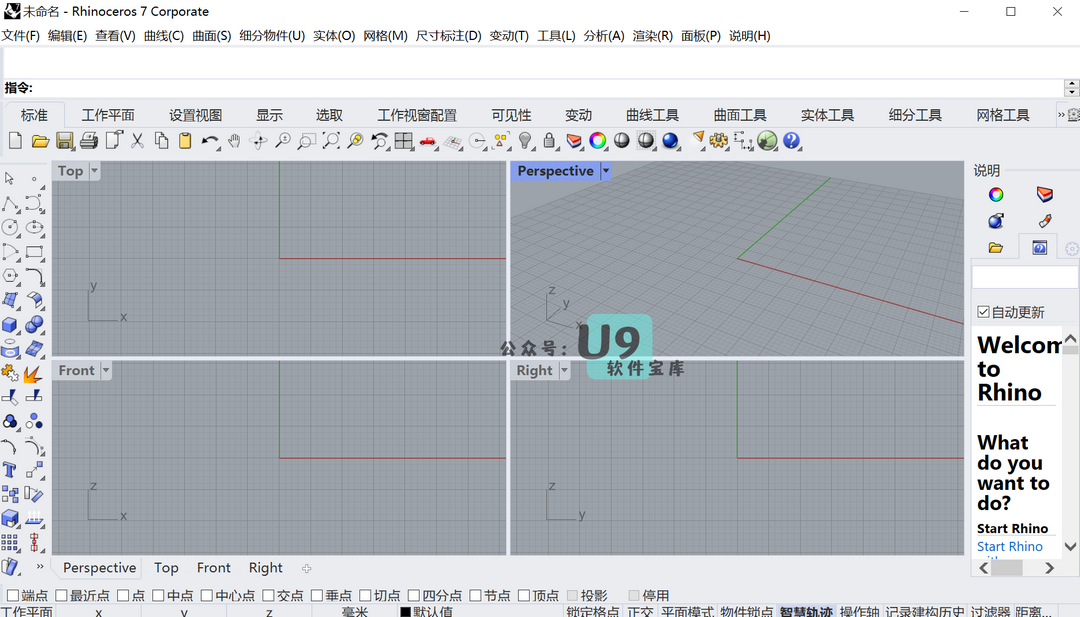Select the Box solid tool
1080x617 pixels.
click(10, 324)
